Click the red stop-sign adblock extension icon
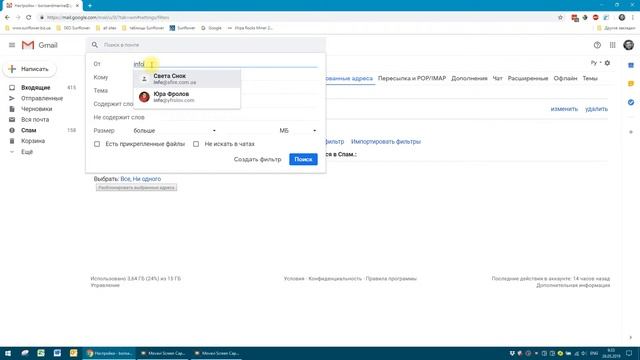 click(x=596, y=17)
